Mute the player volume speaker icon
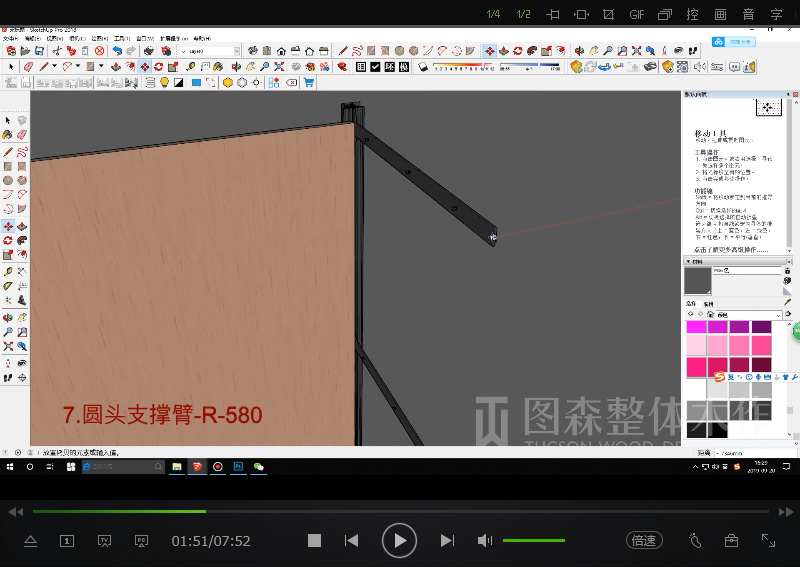The image size is (800, 567). click(x=484, y=540)
